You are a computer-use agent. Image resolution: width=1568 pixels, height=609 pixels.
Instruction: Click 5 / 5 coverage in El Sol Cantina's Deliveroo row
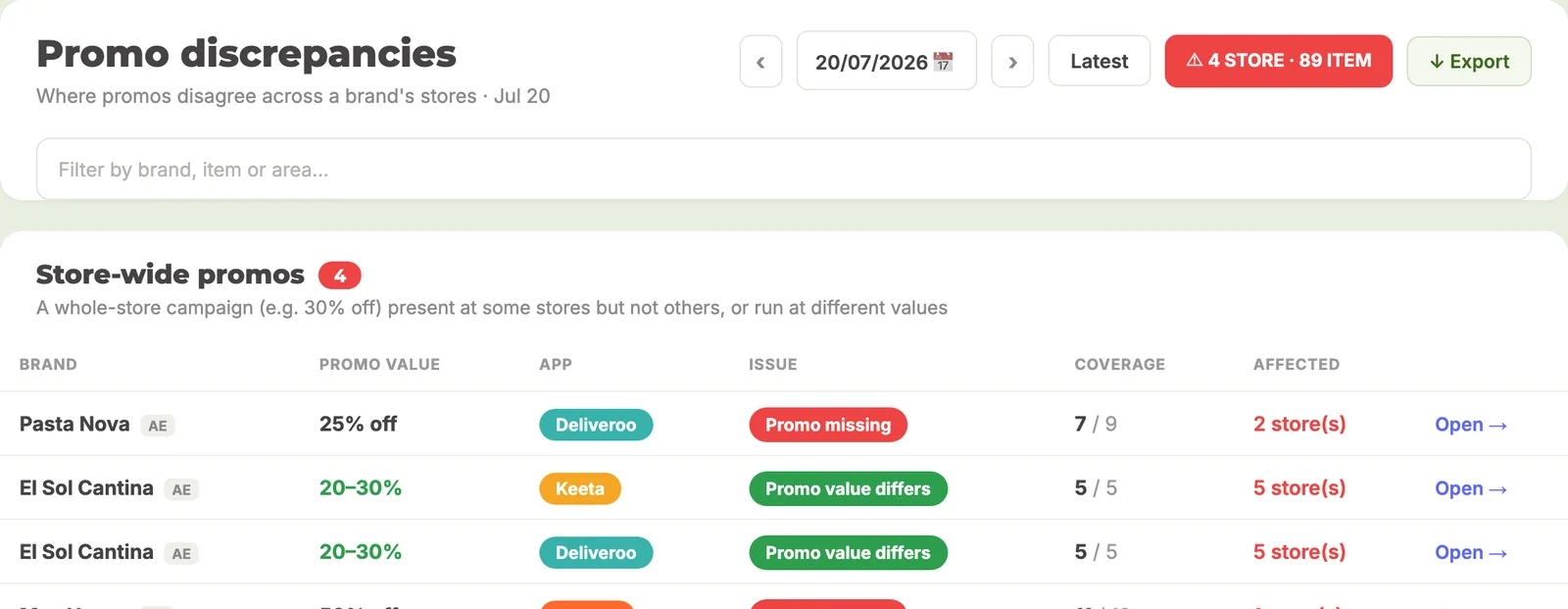point(1096,551)
